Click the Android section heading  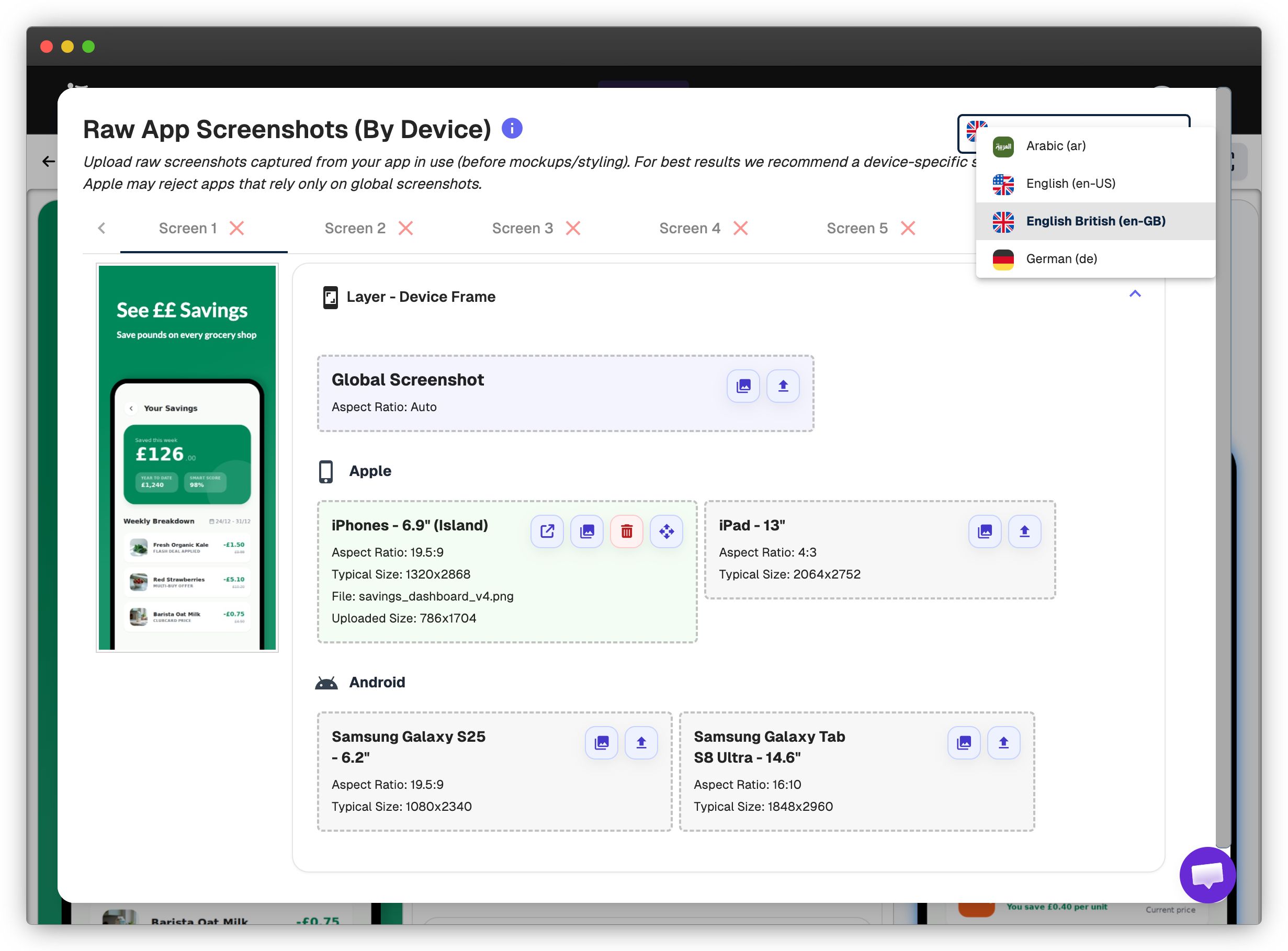click(377, 682)
